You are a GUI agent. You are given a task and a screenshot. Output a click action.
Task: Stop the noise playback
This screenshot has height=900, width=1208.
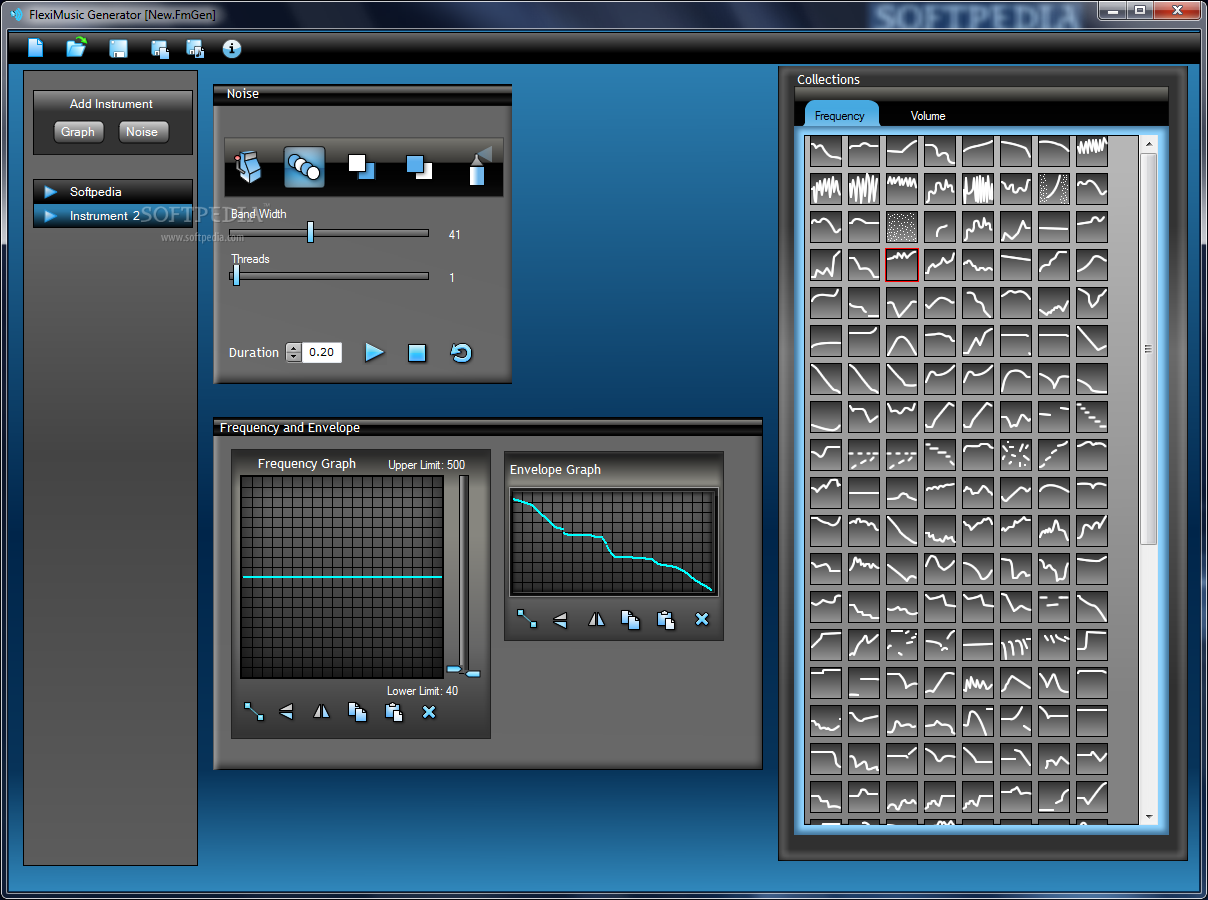pyautogui.click(x=417, y=353)
